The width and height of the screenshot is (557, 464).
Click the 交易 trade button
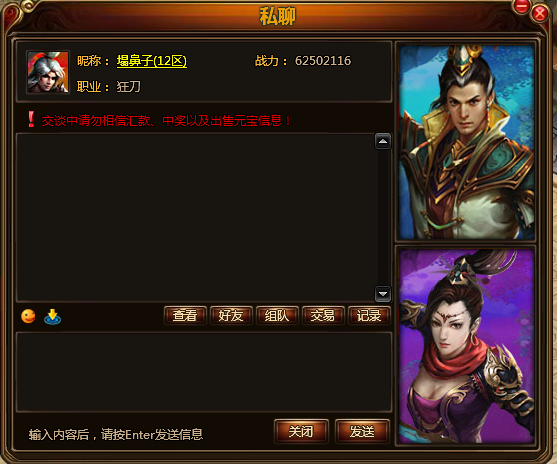click(323, 315)
